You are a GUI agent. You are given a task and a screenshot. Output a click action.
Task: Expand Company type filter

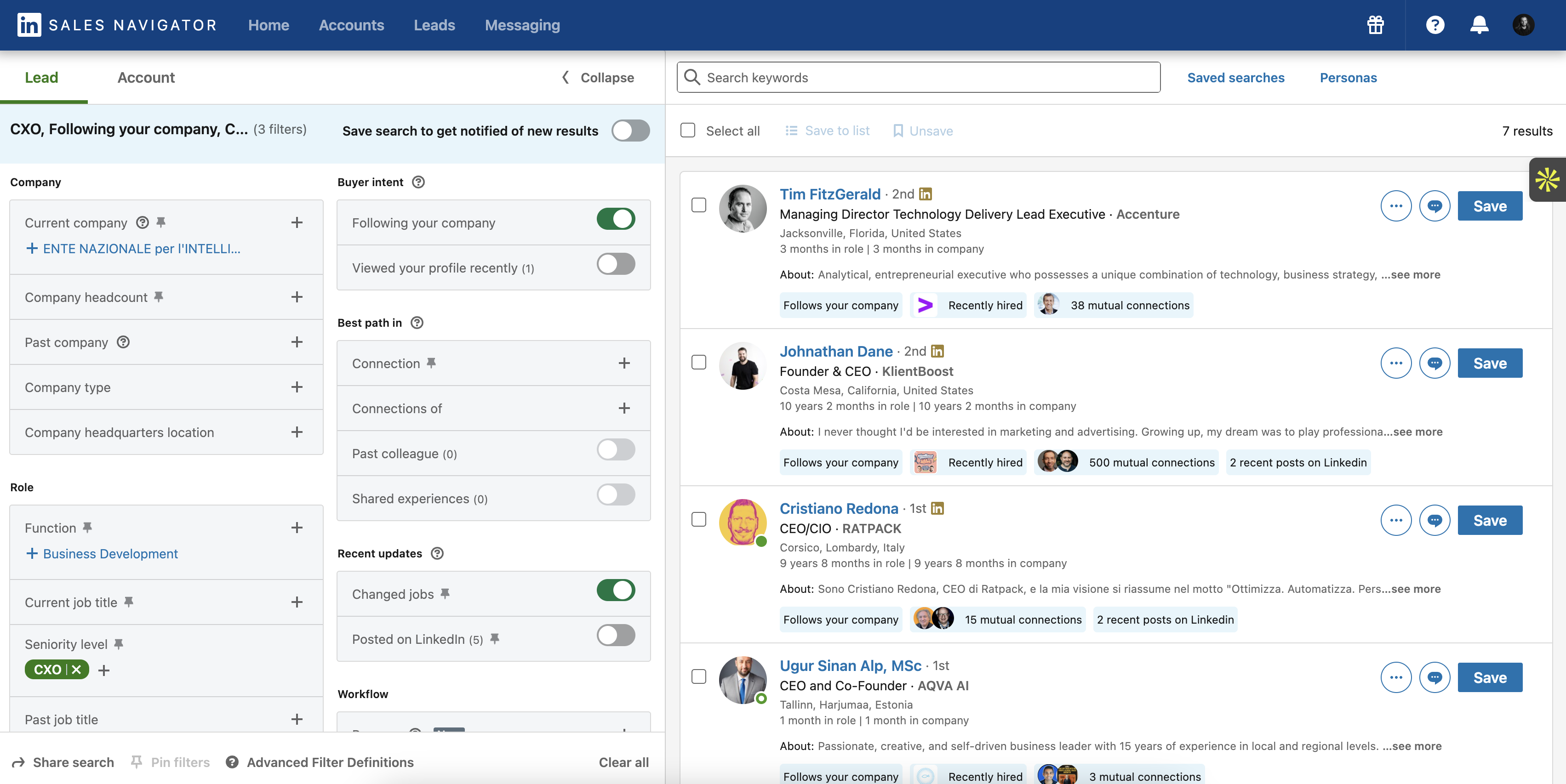pyautogui.click(x=297, y=386)
